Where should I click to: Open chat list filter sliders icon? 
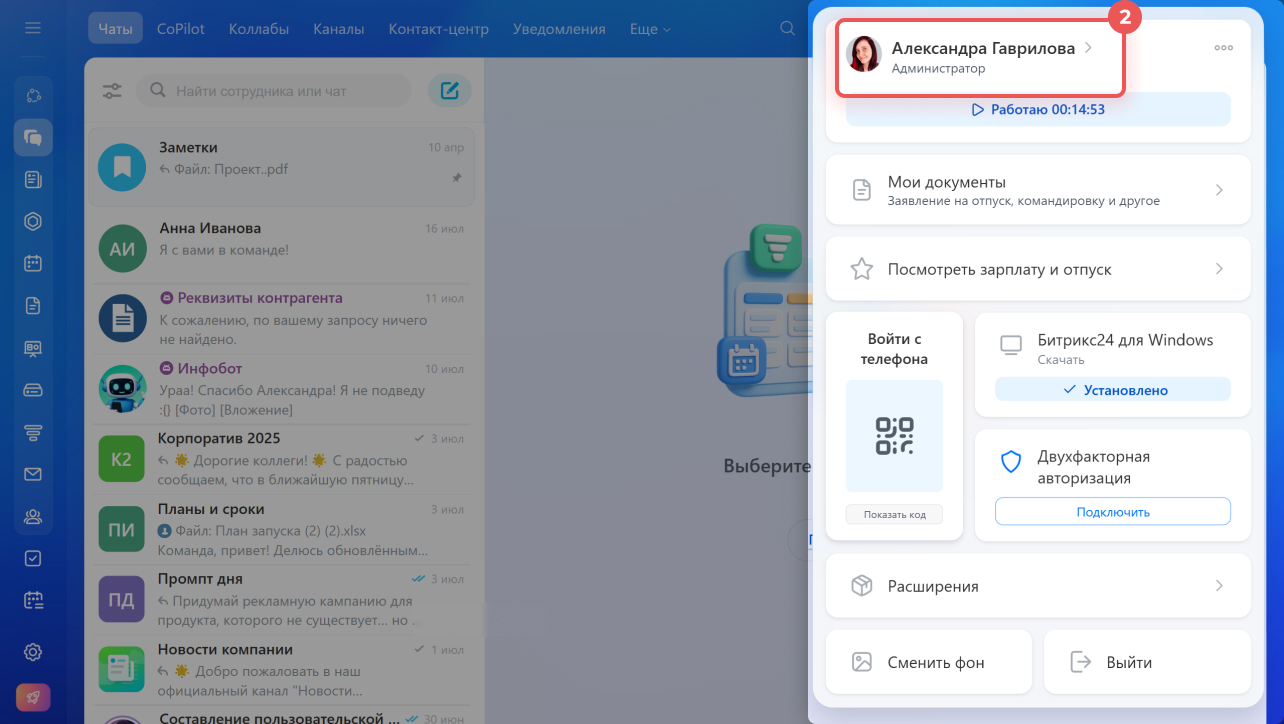click(x=112, y=91)
